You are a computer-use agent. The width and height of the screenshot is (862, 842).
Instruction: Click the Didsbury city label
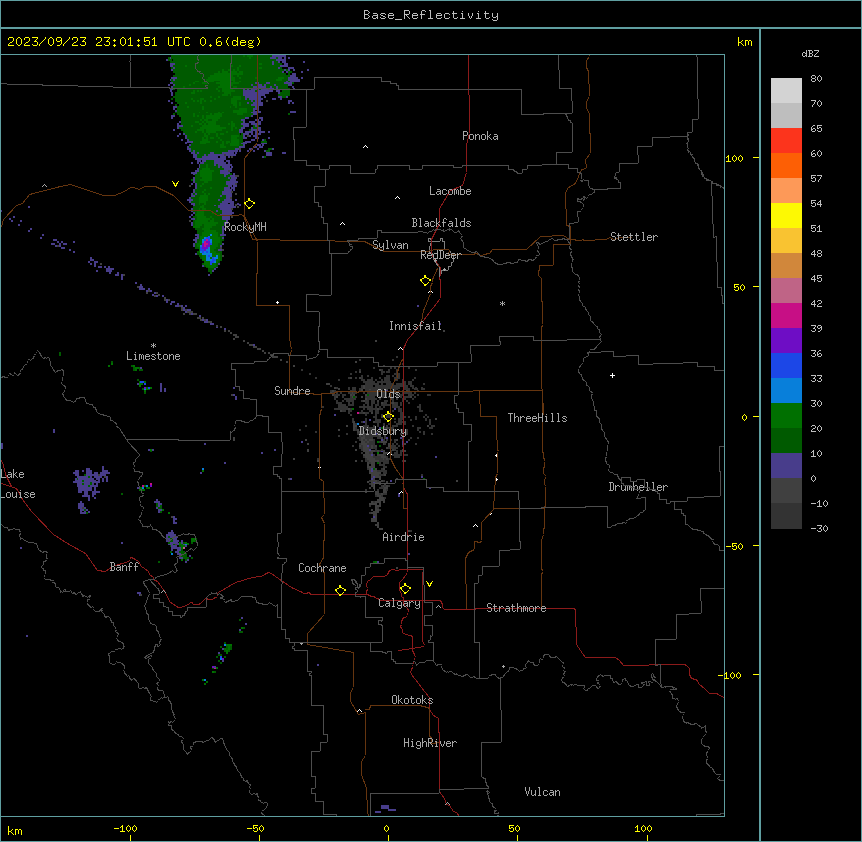click(383, 431)
